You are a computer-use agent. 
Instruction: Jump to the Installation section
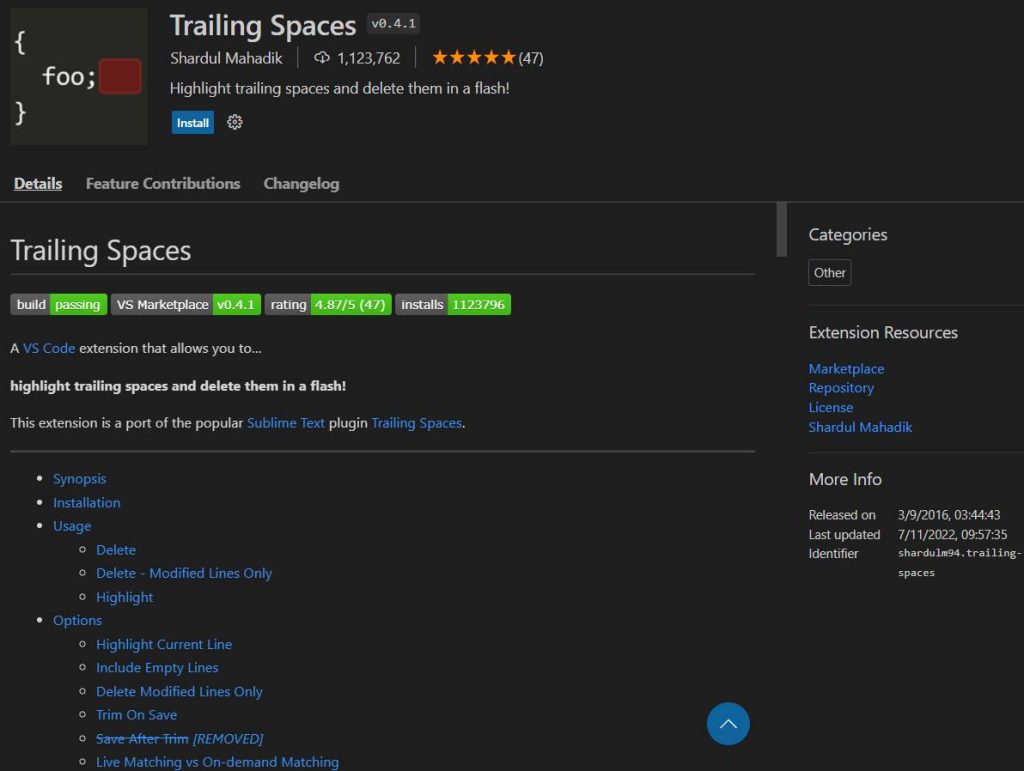pyautogui.click(x=87, y=502)
